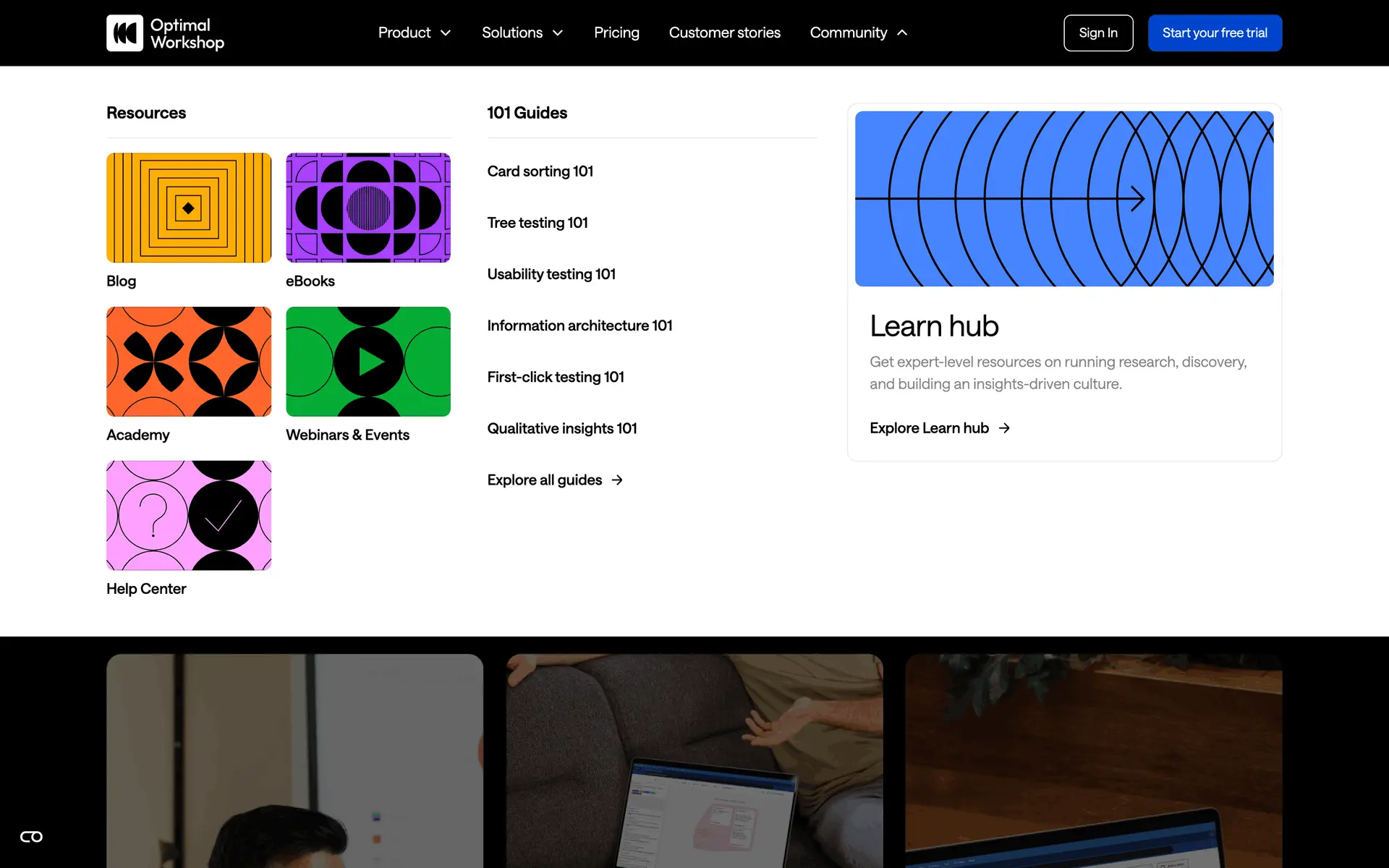
Task: Open Card sorting 101 guide
Action: click(540, 171)
